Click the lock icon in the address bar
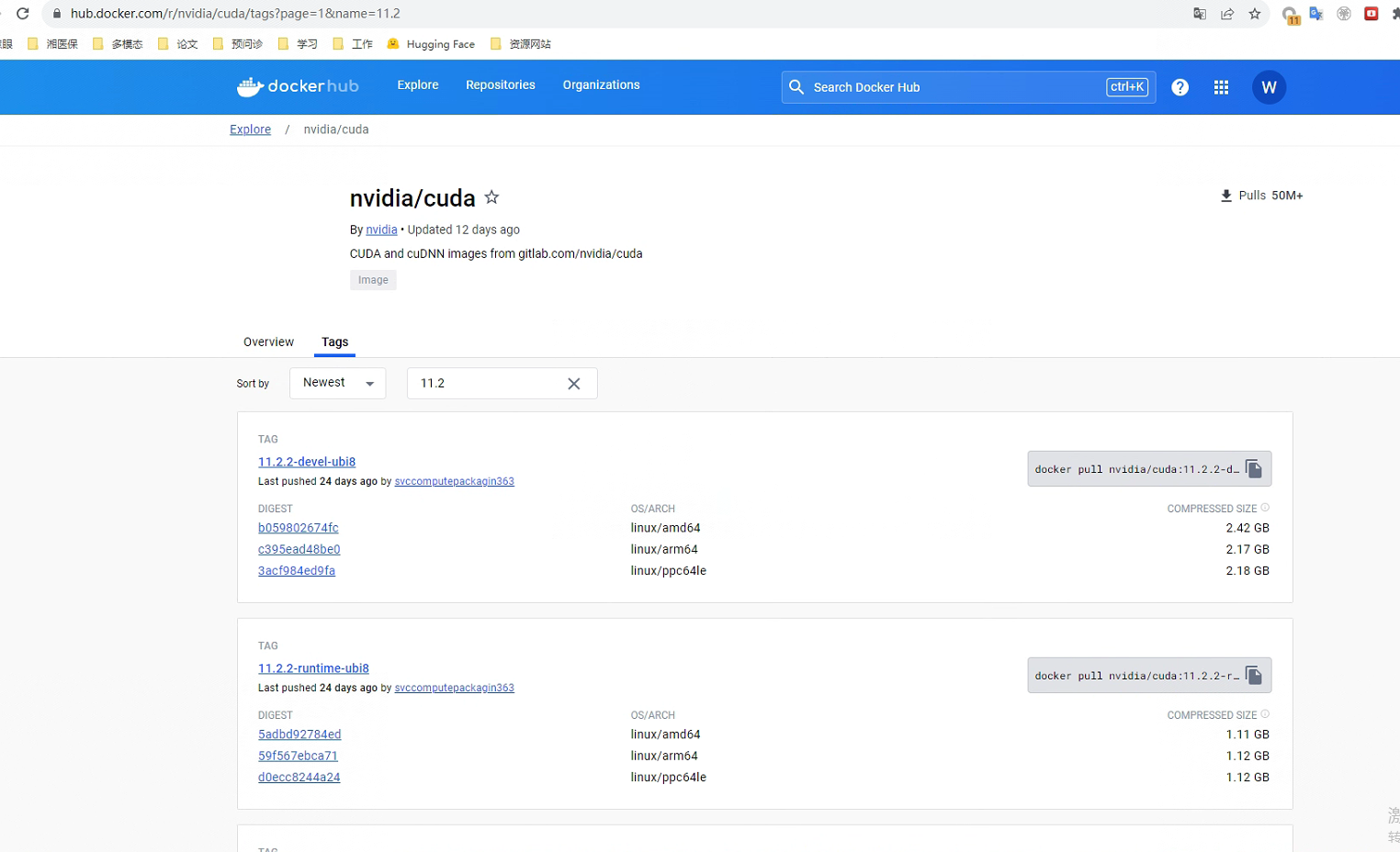Screen dimensions: 1400x852 pos(57,14)
